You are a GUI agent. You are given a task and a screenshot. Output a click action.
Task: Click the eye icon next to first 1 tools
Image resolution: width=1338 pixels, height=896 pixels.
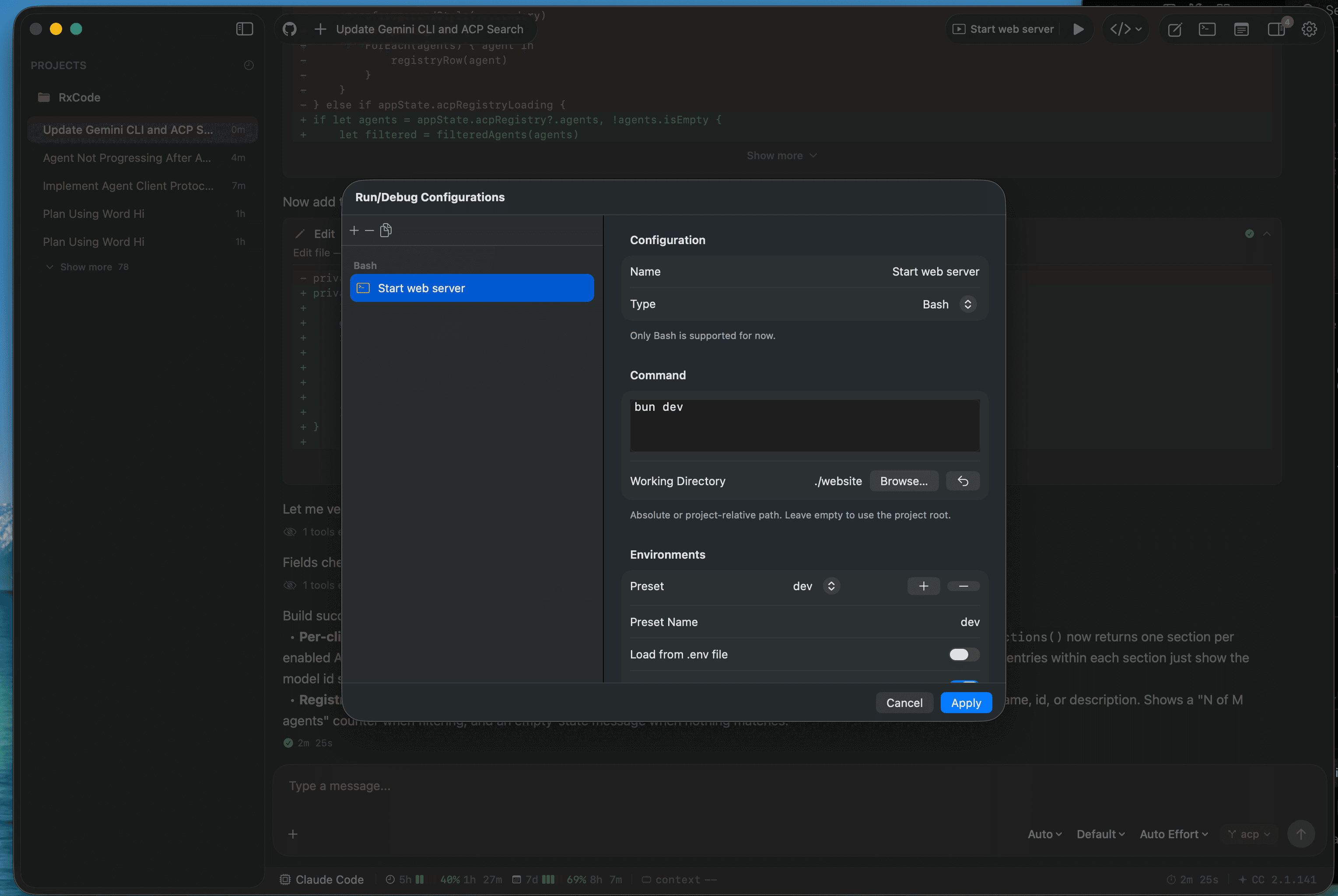[x=290, y=532]
